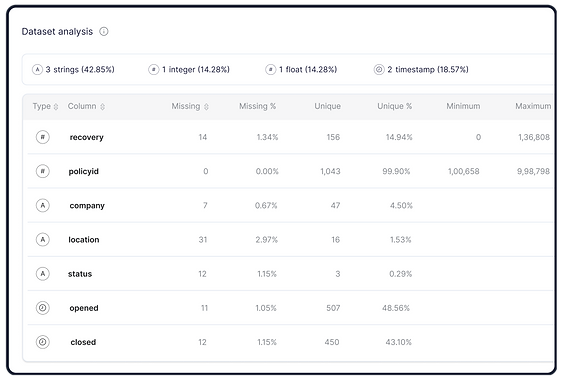Viewport: 562px width, 379px height.
Task: Click the string type icon for company row
Action: 43,205
